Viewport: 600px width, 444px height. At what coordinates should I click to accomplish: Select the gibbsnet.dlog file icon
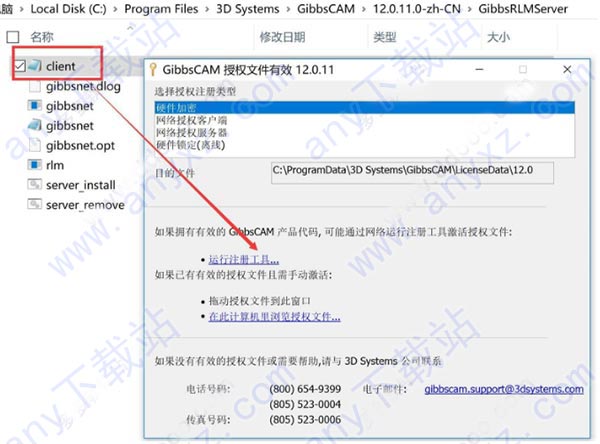[x=34, y=86]
